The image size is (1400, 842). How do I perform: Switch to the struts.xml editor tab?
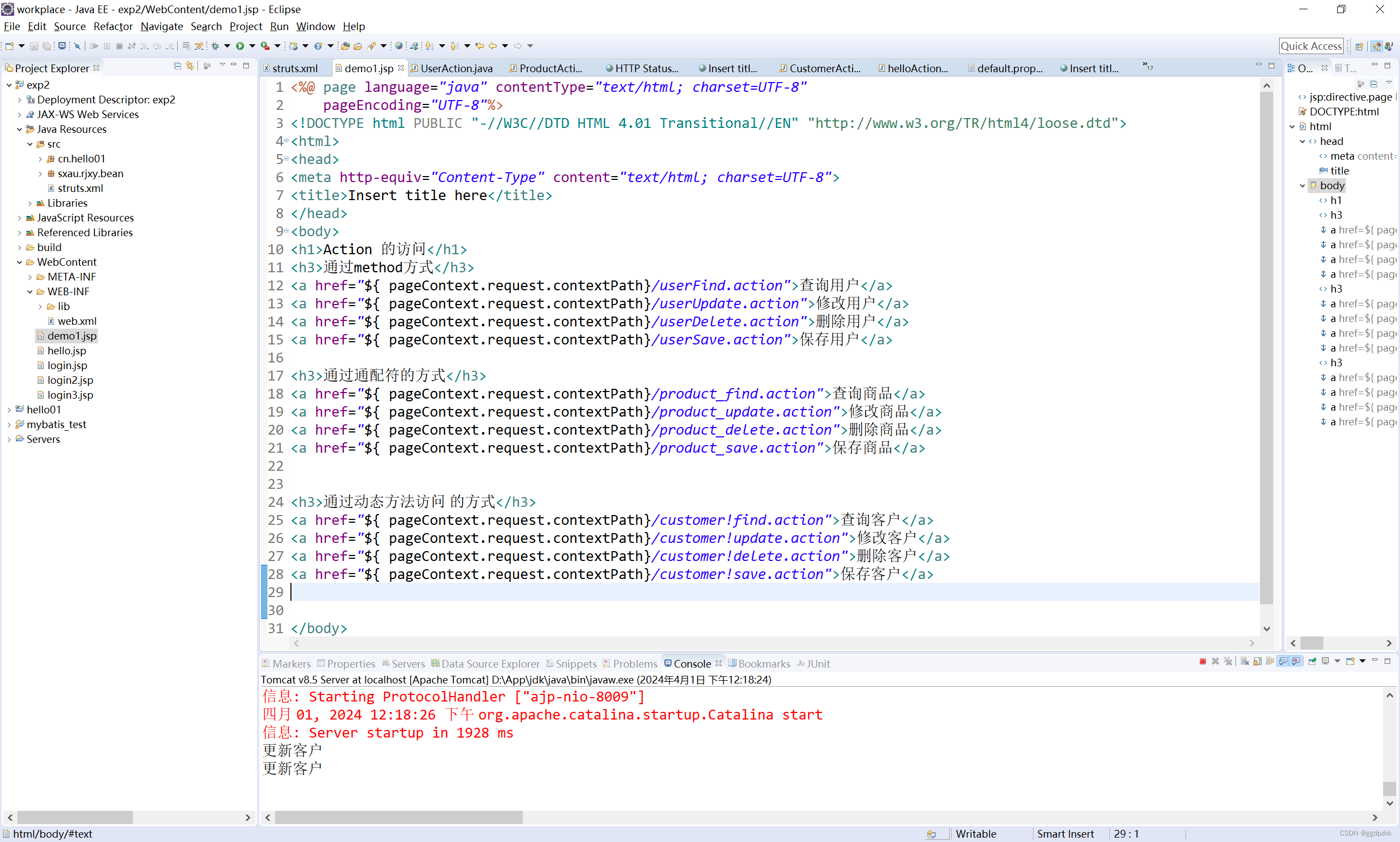[x=296, y=67]
